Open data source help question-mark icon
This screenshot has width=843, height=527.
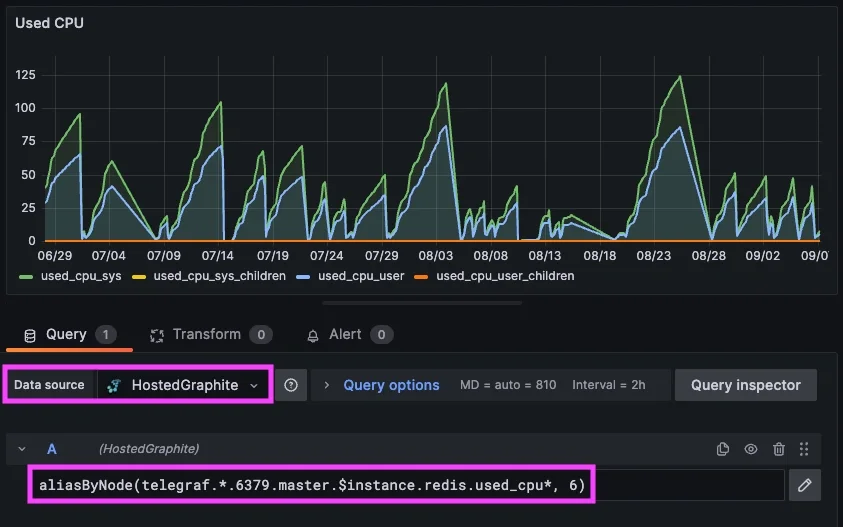click(291, 385)
